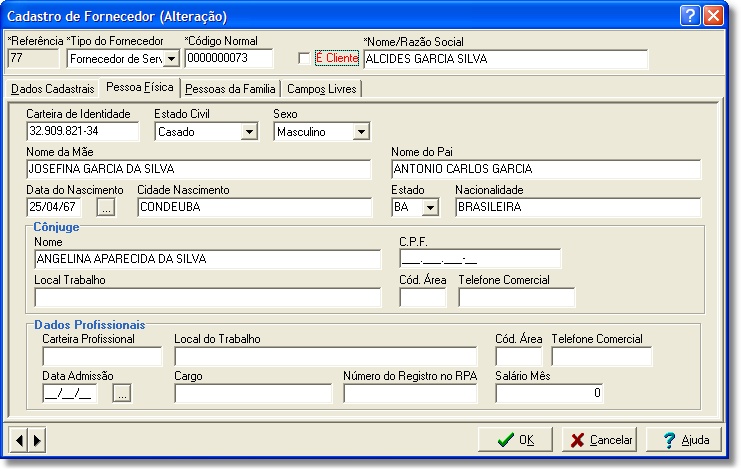Switch to Dados Cadastrais tab
This screenshot has height=471, width=741.
coord(52,89)
